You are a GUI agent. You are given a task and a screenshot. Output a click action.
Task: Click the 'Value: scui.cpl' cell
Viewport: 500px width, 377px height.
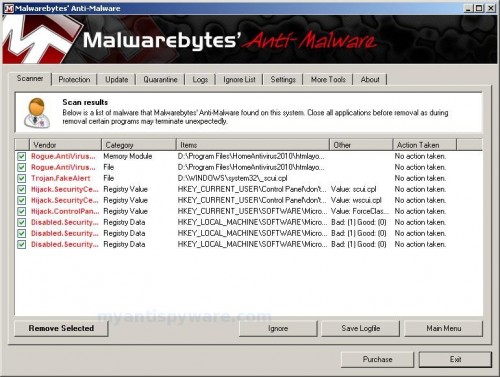pyautogui.click(x=354, y=189)
